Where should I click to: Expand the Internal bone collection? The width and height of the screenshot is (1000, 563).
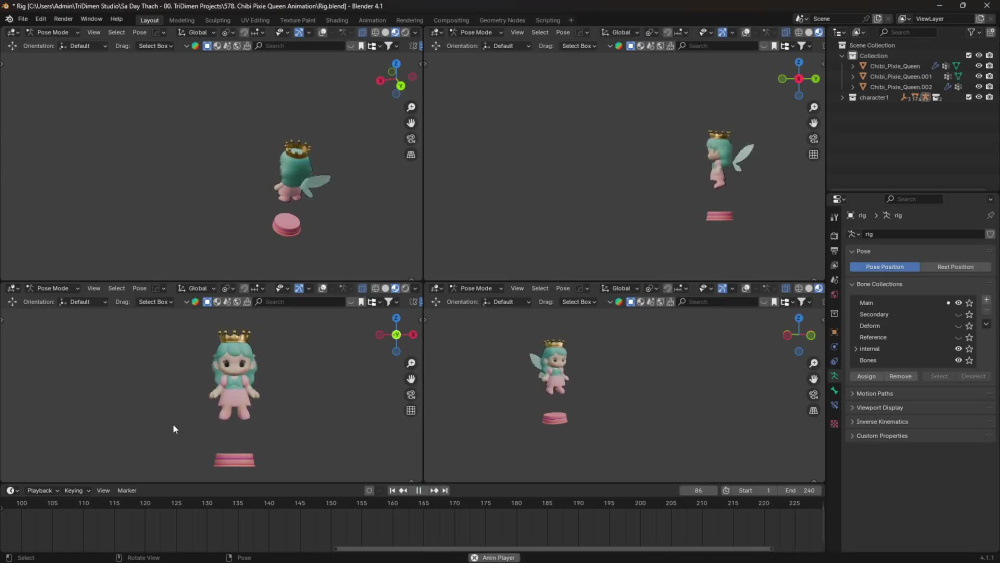(x=856, y=349)
